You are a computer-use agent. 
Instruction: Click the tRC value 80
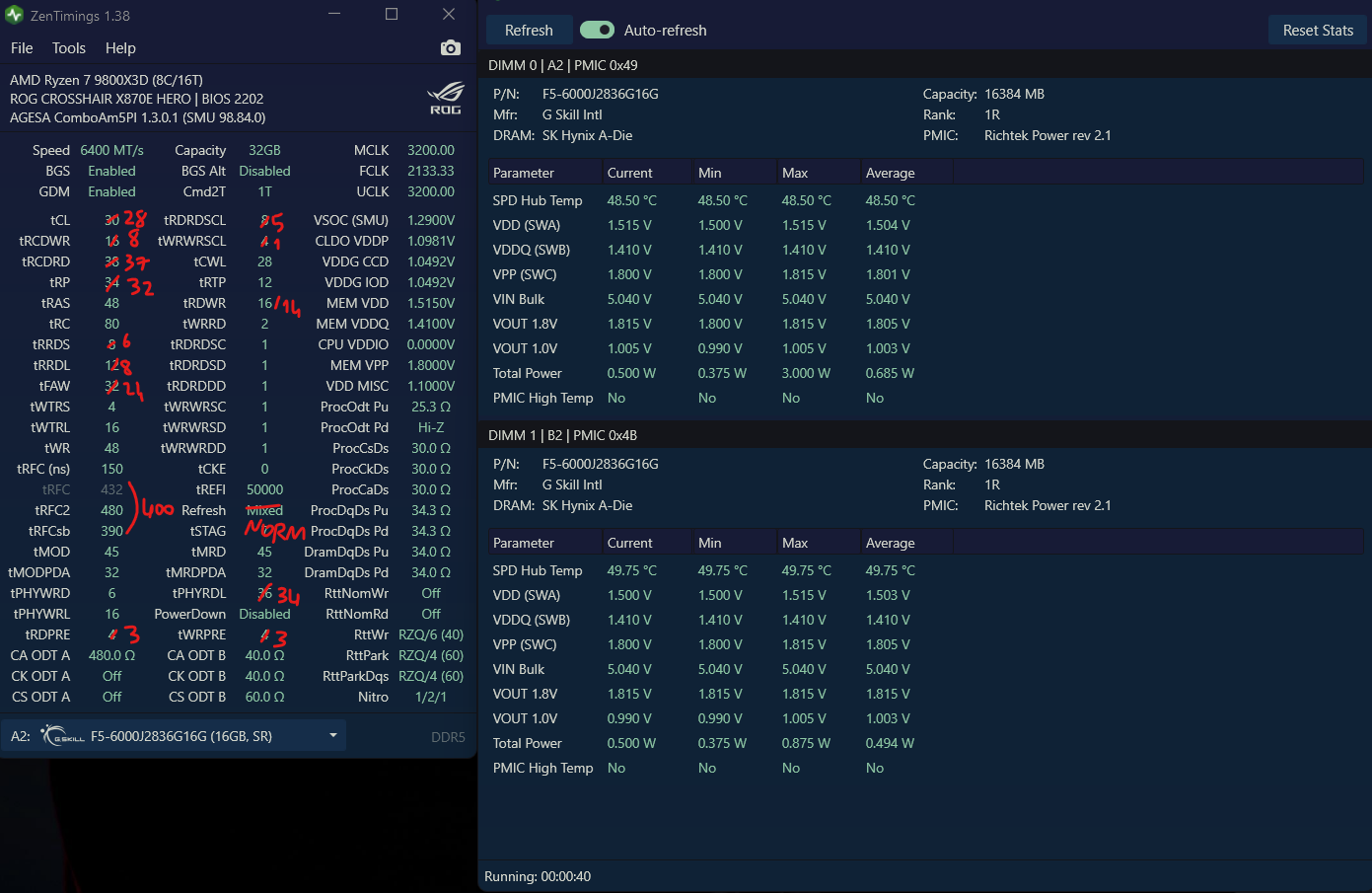pos(111,324)
